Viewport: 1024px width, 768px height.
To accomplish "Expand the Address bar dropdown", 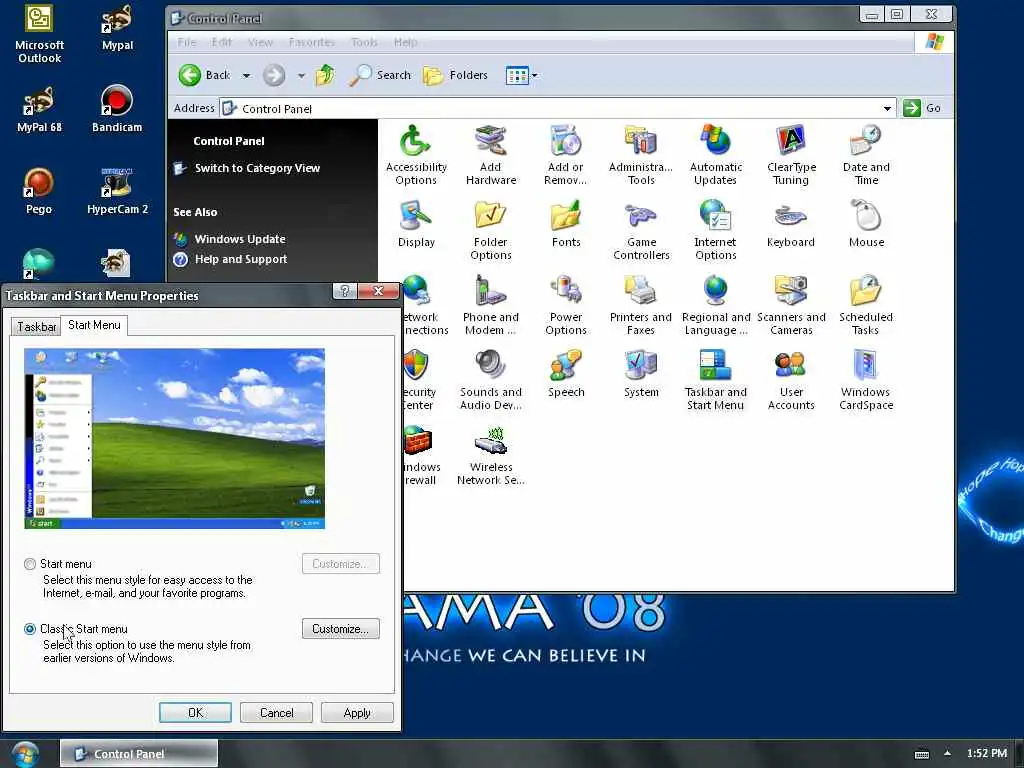I will pyautogui.click(x=887, y=108).
